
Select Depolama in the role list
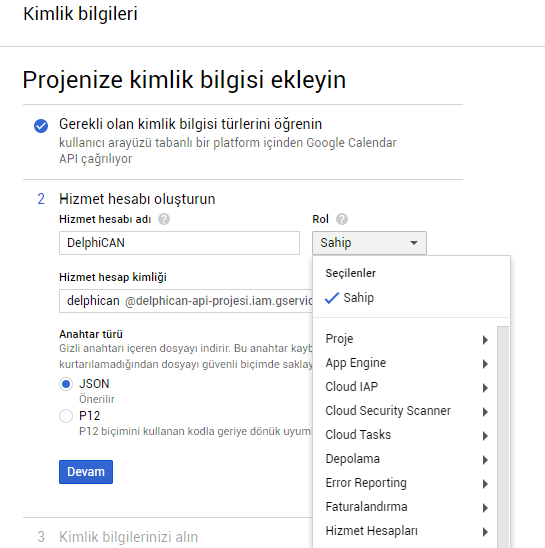[x=405, y=459]
